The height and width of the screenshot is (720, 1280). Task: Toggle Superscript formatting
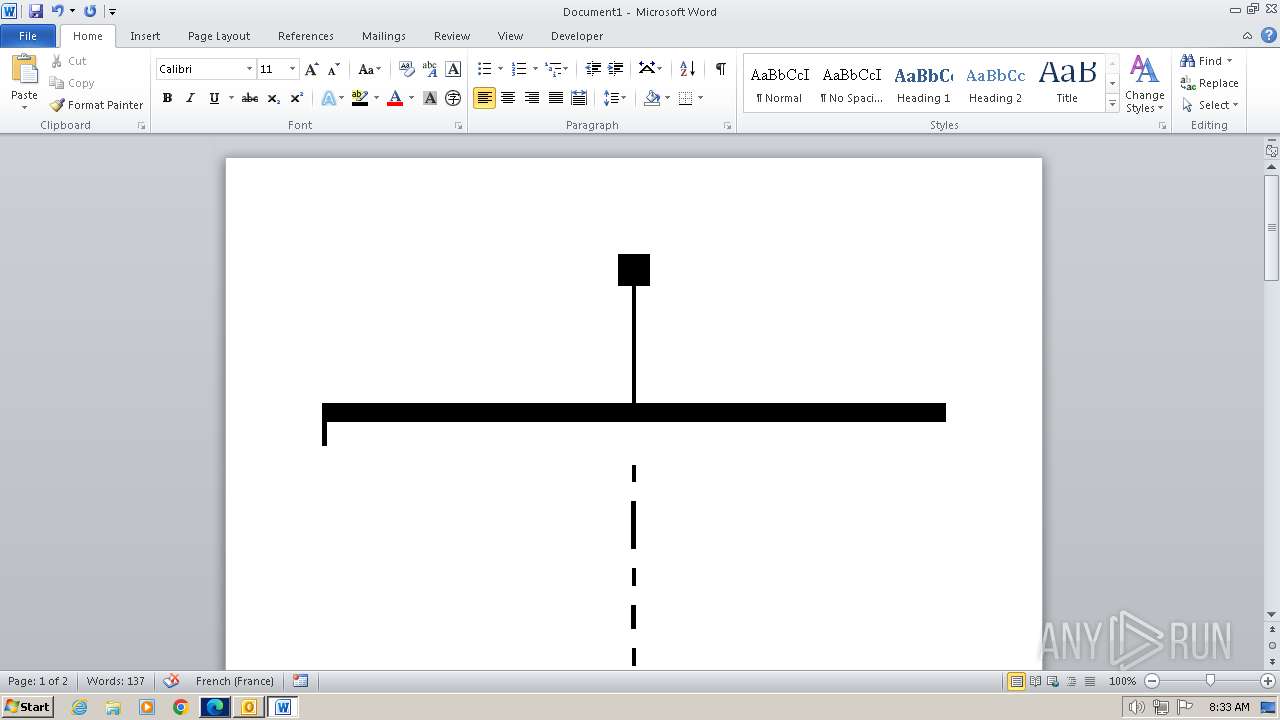pos(297,98)
